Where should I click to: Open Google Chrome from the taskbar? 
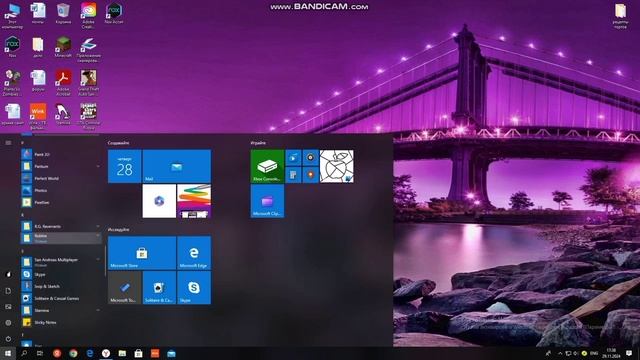[x=73, y=353]
